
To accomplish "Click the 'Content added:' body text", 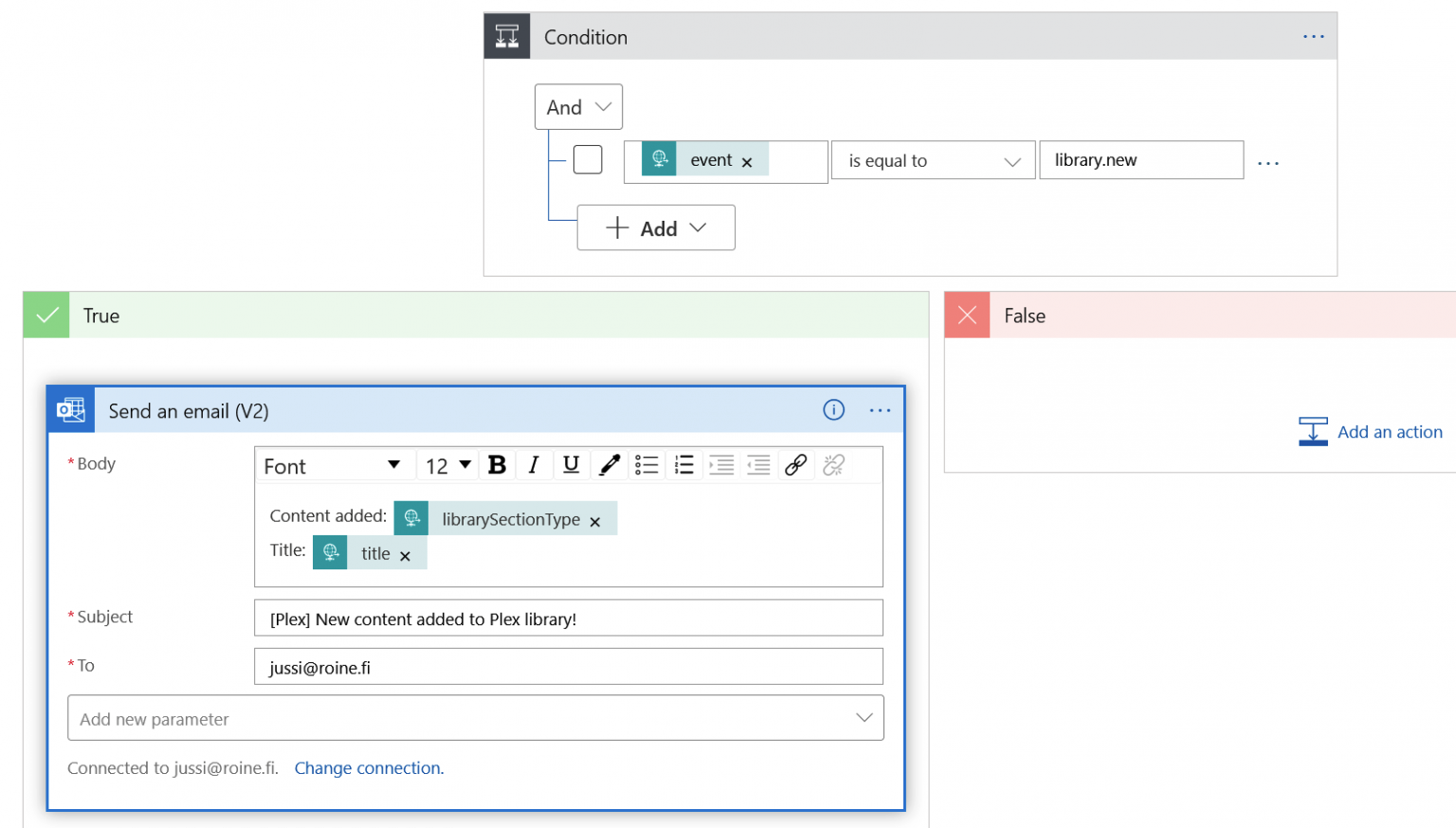I will point(328,515).
